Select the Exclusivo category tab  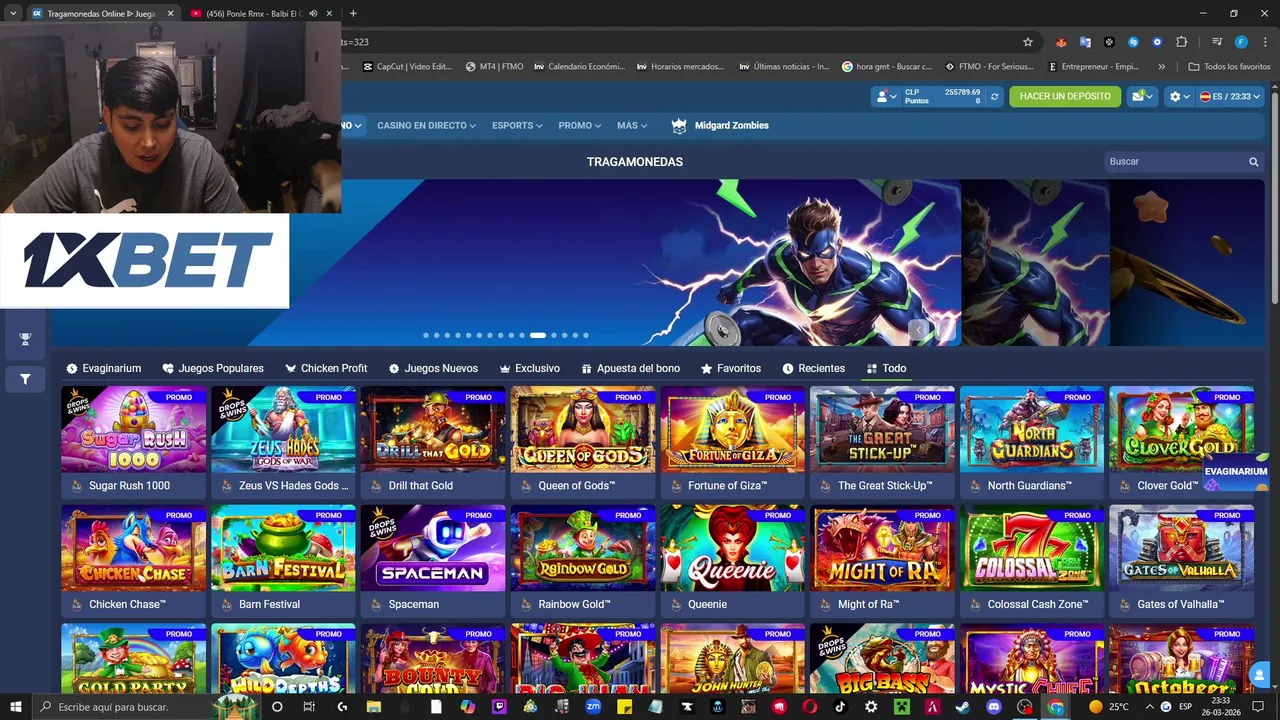[x=530, y=368]
